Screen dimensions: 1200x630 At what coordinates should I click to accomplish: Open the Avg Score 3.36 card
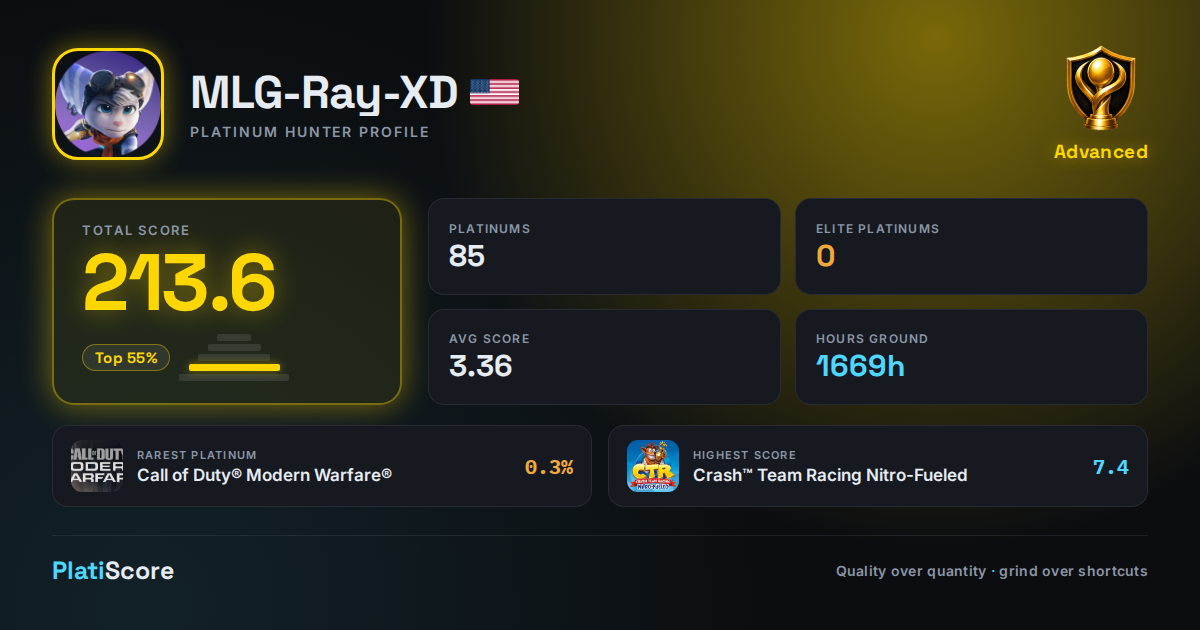604,357
